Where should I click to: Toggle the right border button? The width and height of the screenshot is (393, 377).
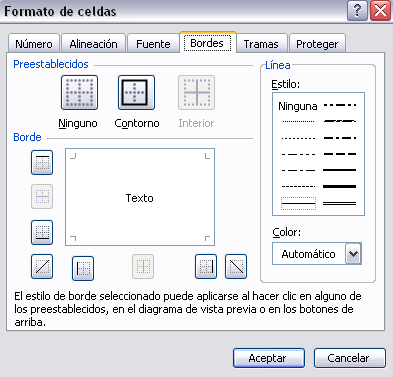206,266
